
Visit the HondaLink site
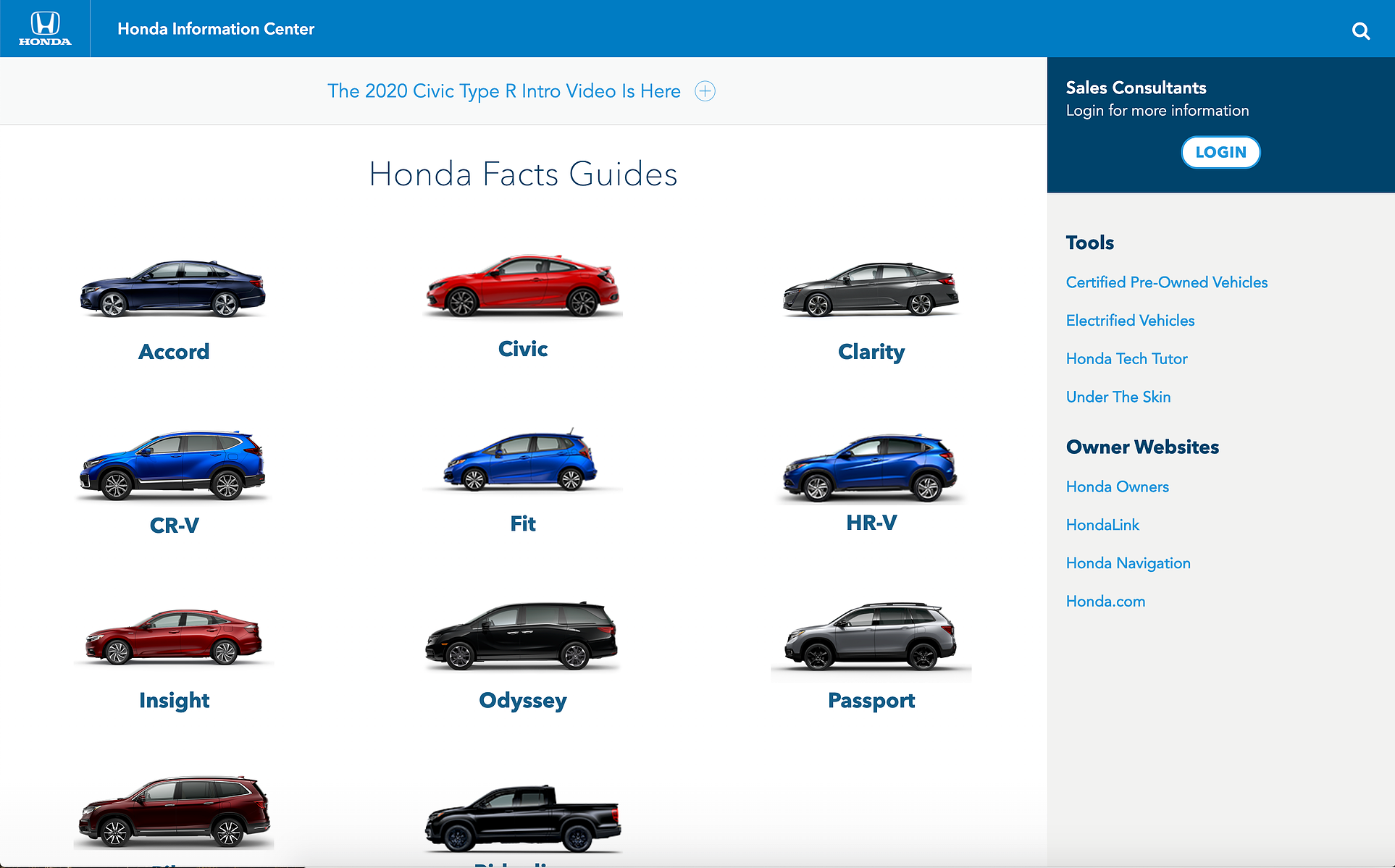tap(1102, 526)
